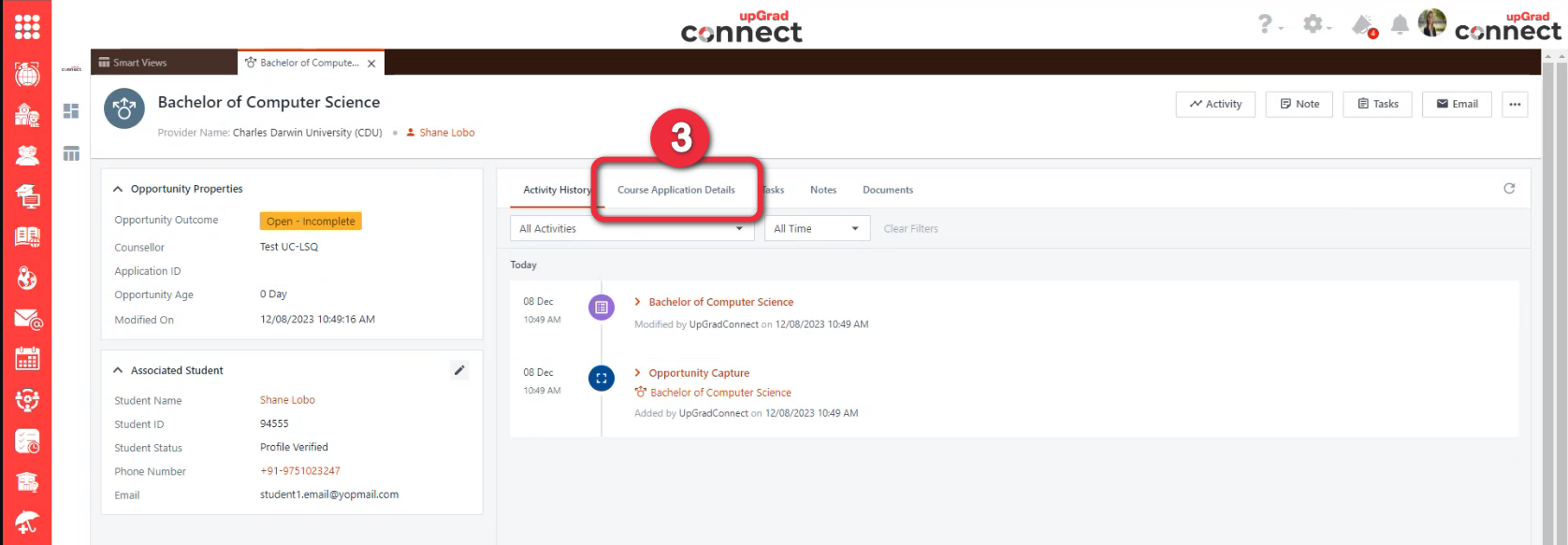Screen dimensions: 1568x545
Task: Collapse the Associated Student section
Action: [118, 370]
